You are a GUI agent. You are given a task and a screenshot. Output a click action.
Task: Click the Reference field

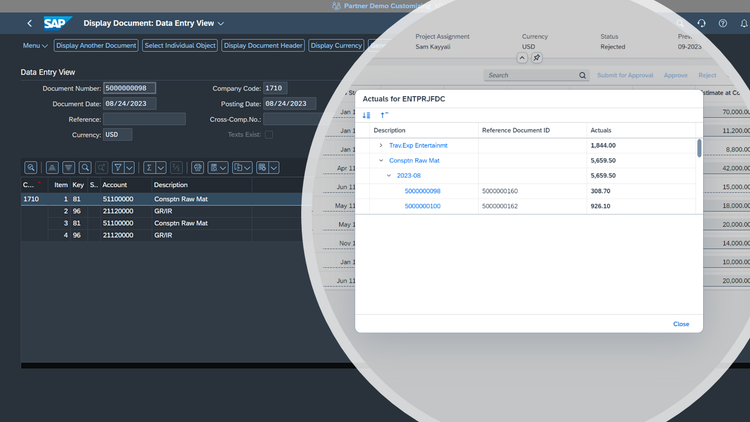(144, 119)
